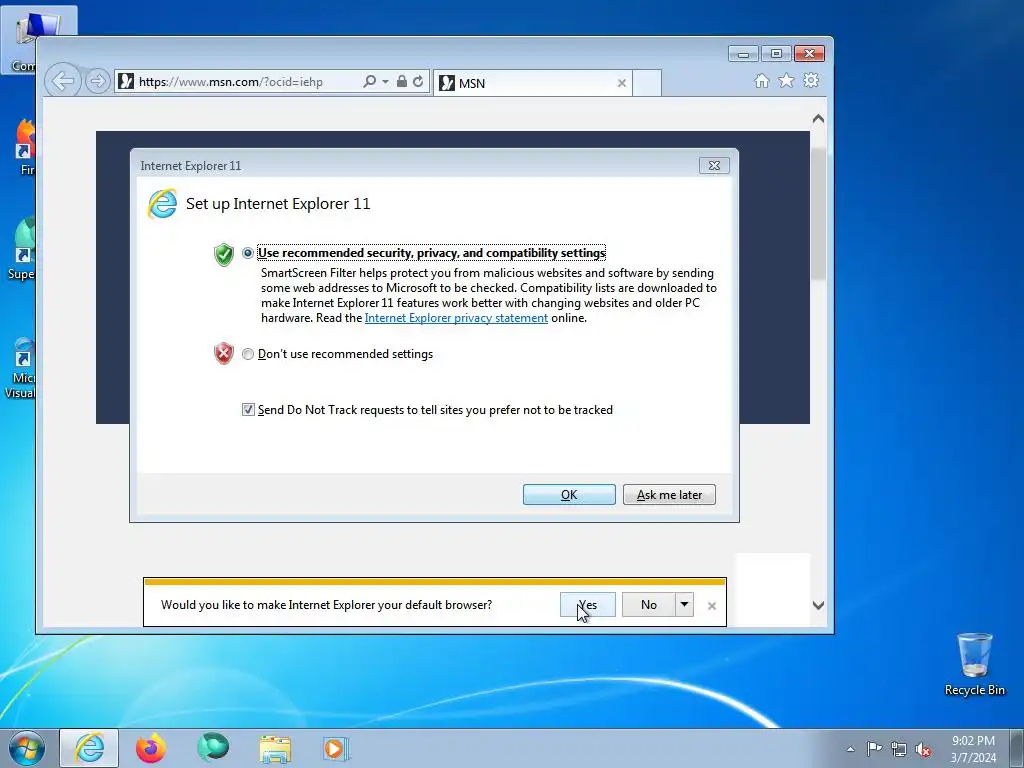The image size is (1024, 768).
Task: Click OK in setup dialog
Action: 569,494
